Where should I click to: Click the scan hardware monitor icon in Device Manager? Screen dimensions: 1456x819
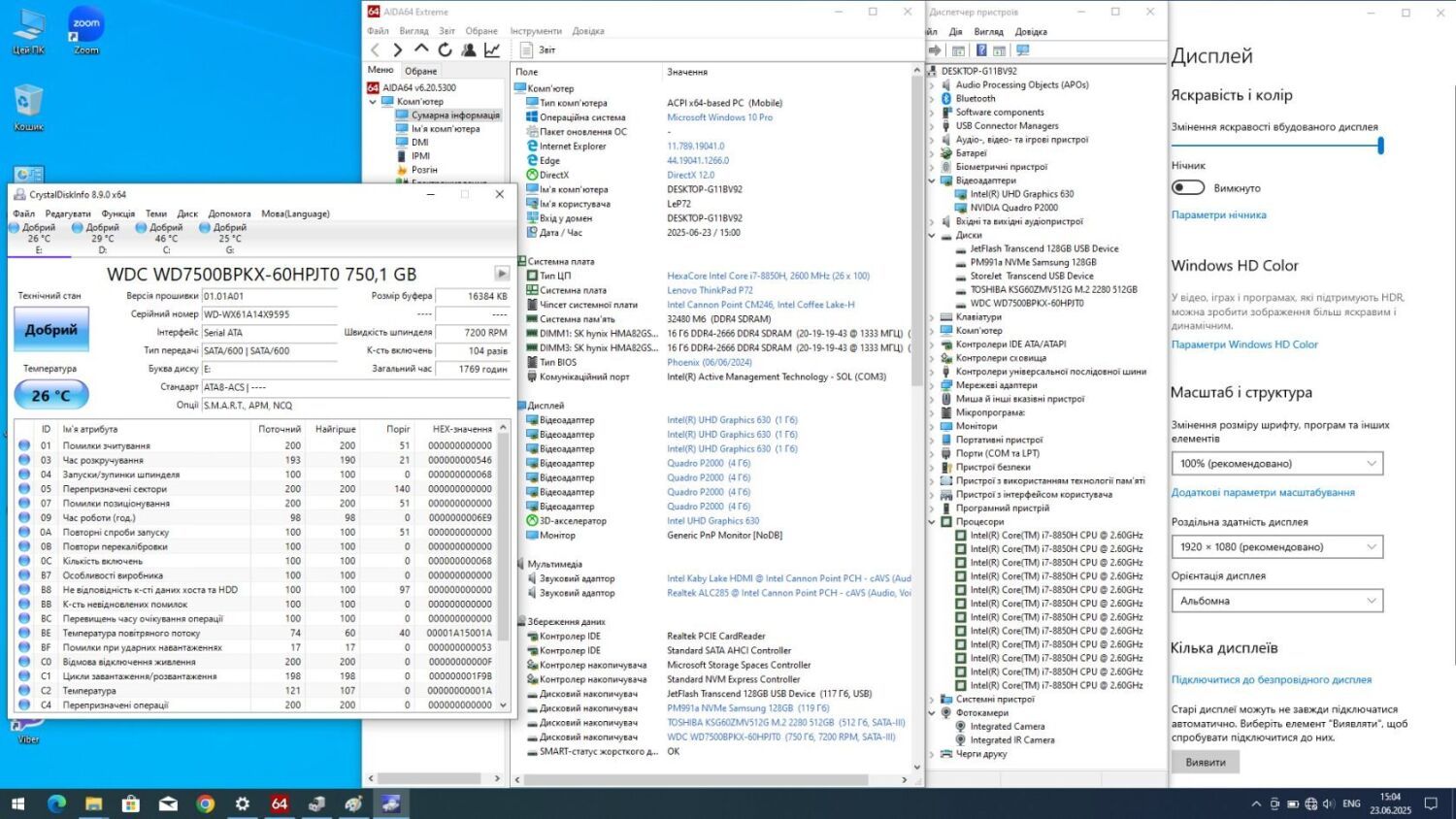[1022, 50]
